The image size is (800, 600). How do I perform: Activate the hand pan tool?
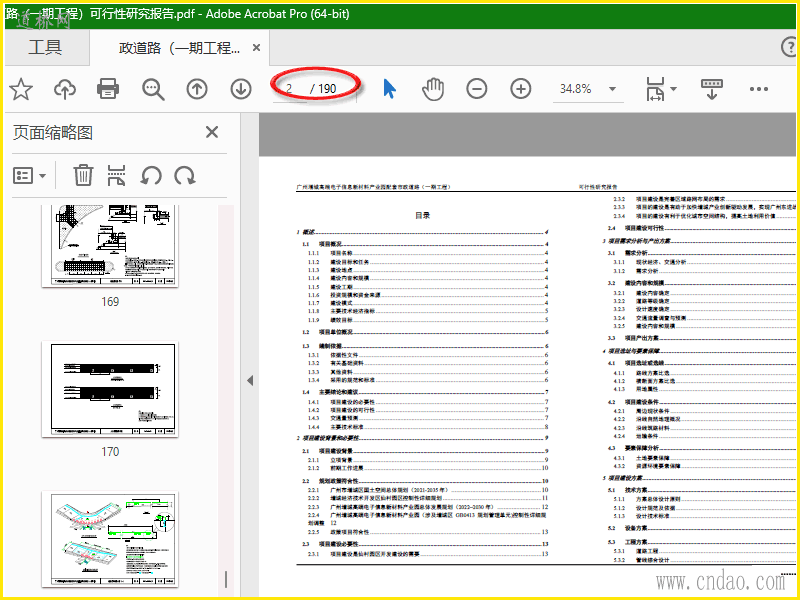coord(433,89)
